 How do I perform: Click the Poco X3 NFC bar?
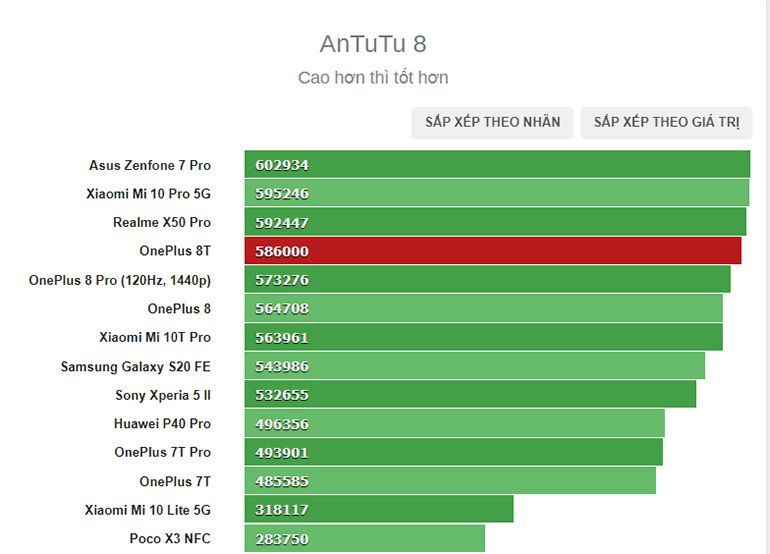point(364,539)
